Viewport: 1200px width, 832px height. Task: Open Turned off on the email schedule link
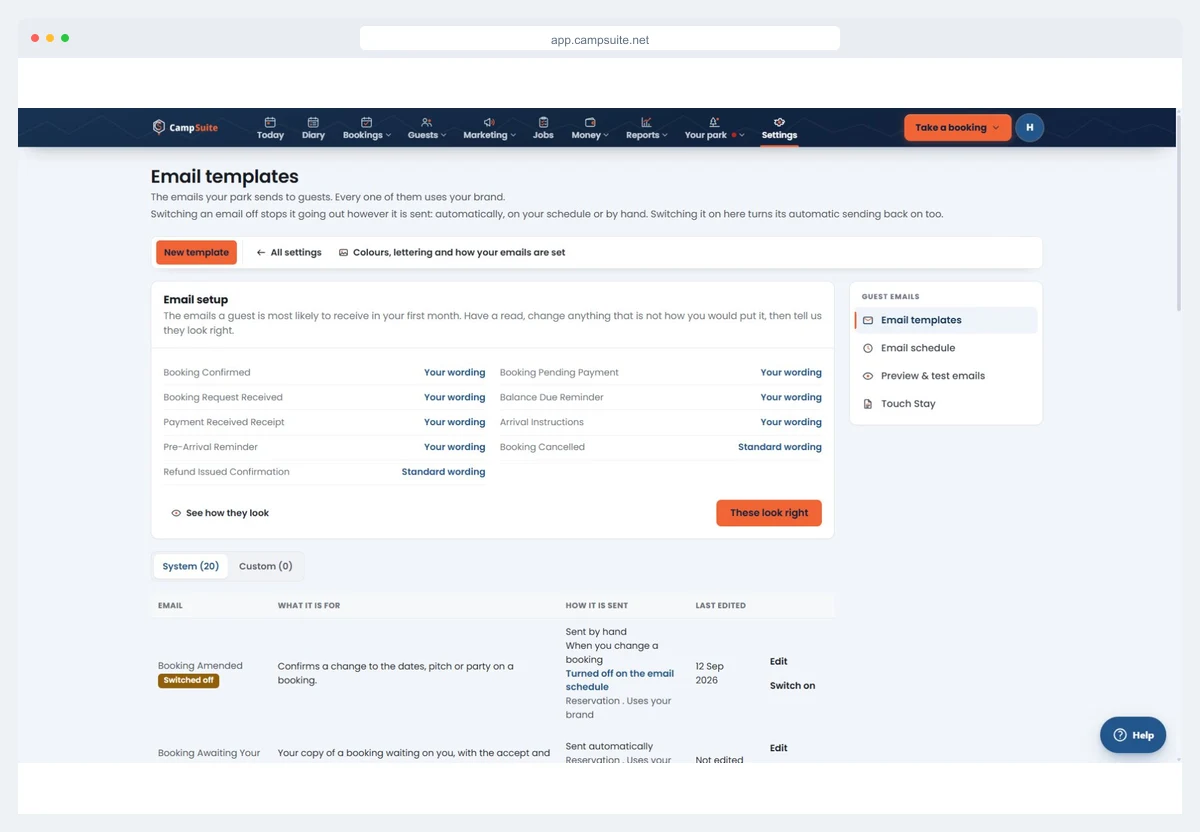pos(620,680)
